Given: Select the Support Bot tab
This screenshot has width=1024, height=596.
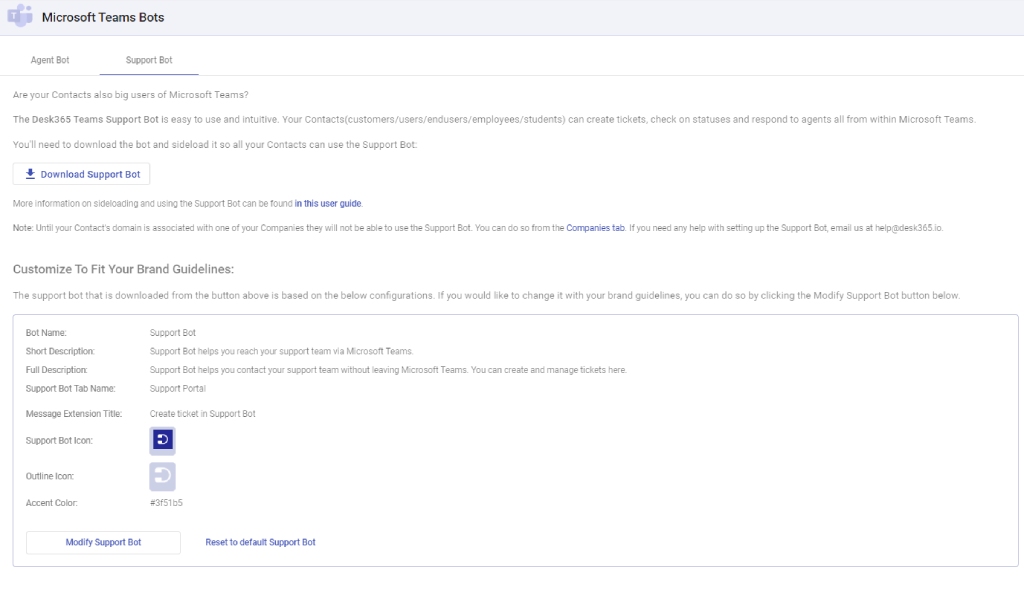Looking at the screenshot, I should pos(149,60).
